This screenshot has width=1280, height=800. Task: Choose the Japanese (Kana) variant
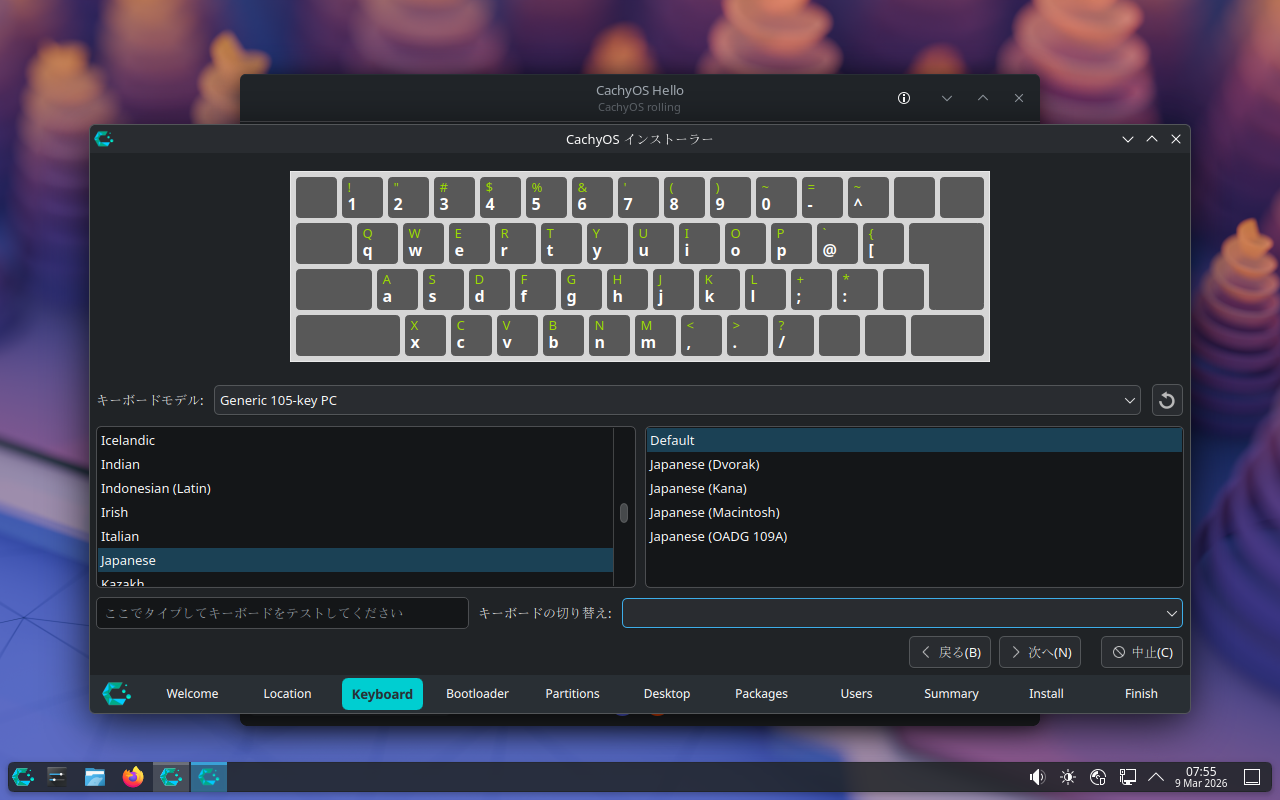click(914, 488)
